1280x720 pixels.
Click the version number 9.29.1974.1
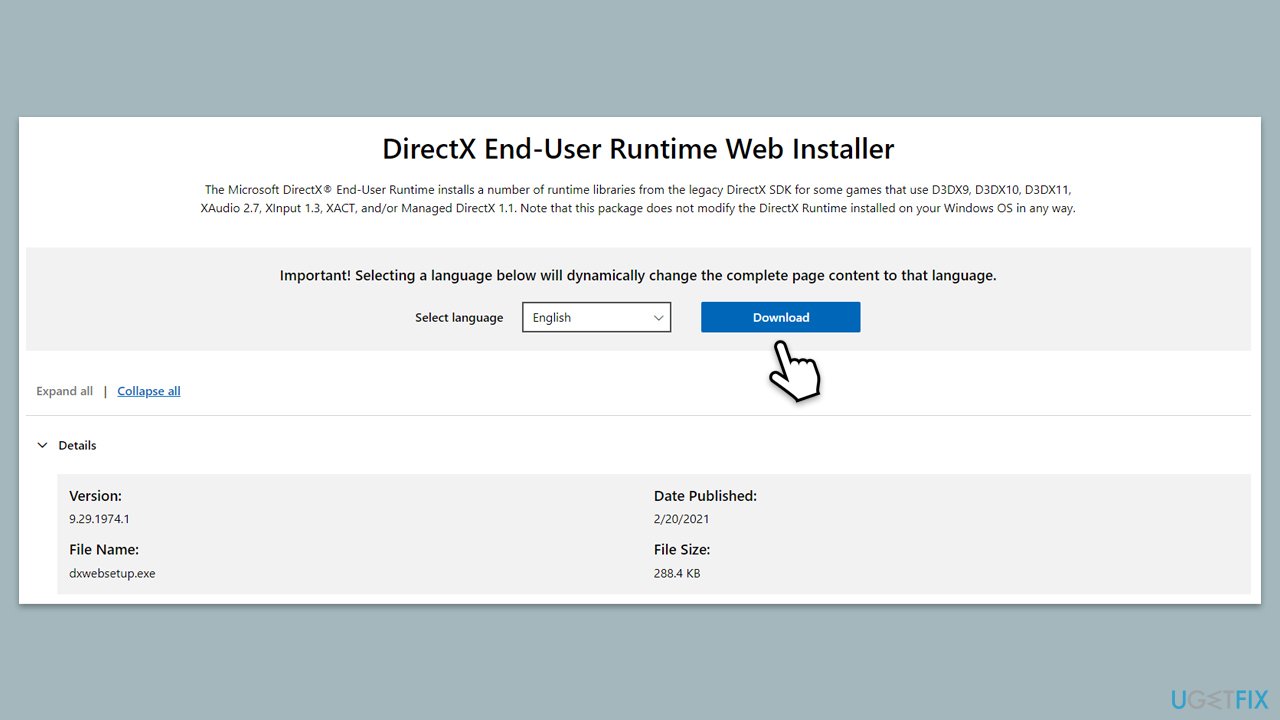pyautogui.click(x=99, y=519)
